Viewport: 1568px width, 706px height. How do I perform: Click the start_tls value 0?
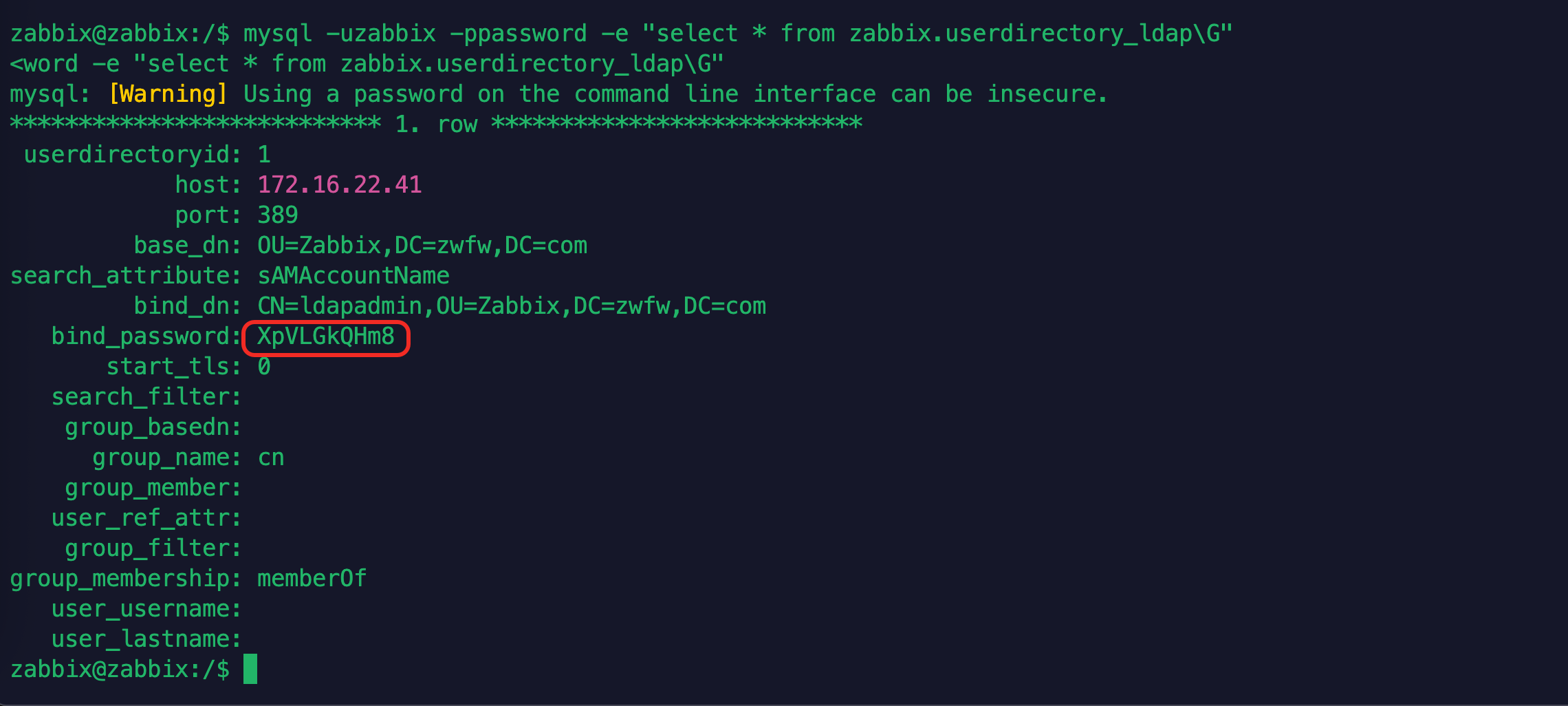(x=264, y=367)
